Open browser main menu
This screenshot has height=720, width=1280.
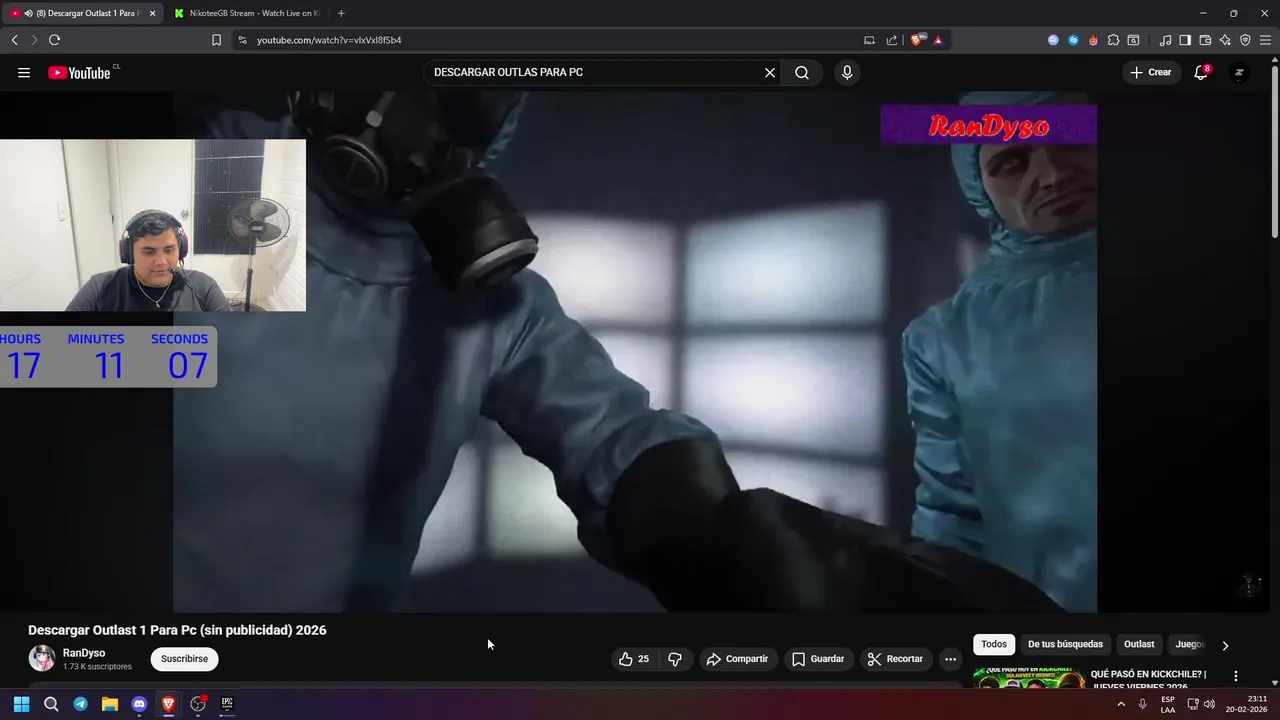pyautogui.click(x=1265, y=40)
